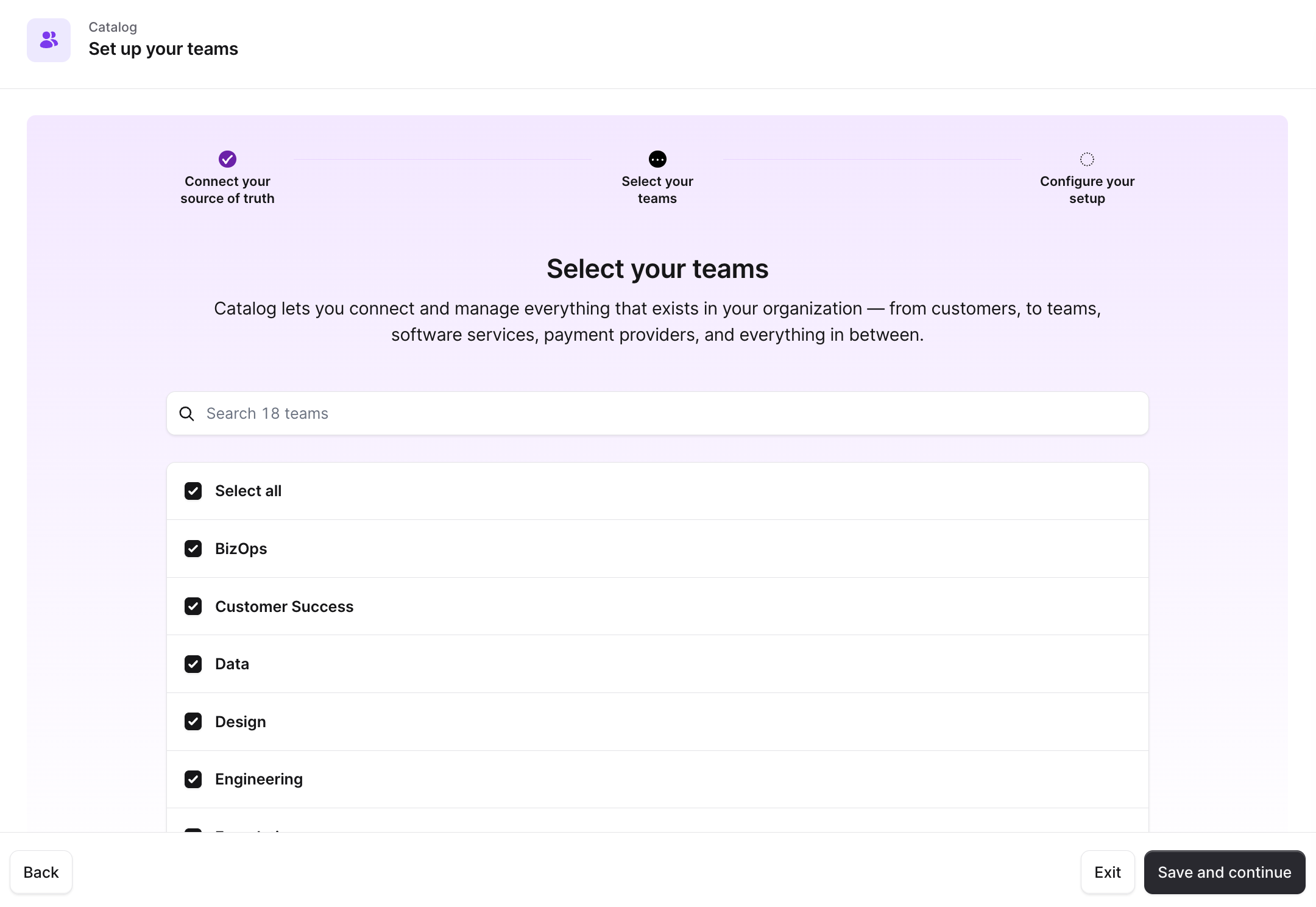Uncheck the Design team checkbox

(193, 722)
